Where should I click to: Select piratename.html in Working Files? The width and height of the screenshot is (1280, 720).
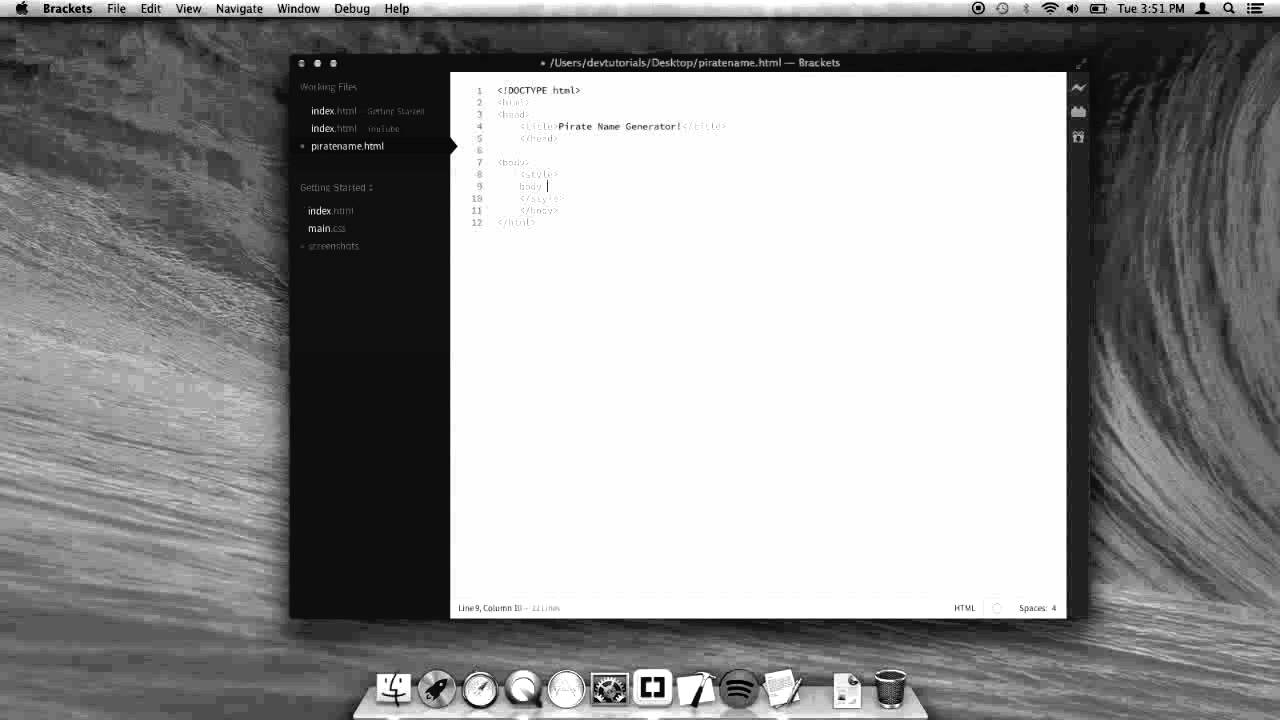[x=347, y=146]
